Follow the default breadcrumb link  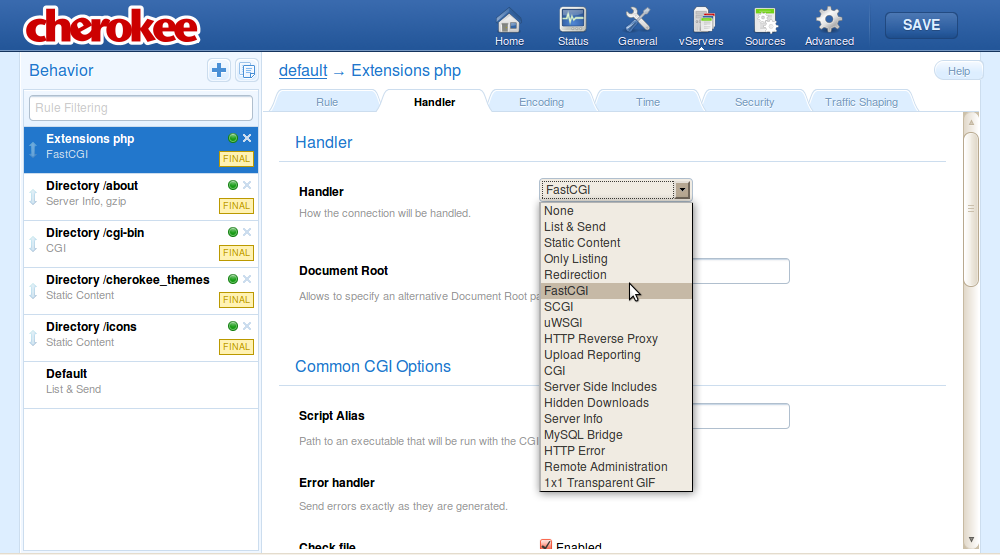coord(303,70)
